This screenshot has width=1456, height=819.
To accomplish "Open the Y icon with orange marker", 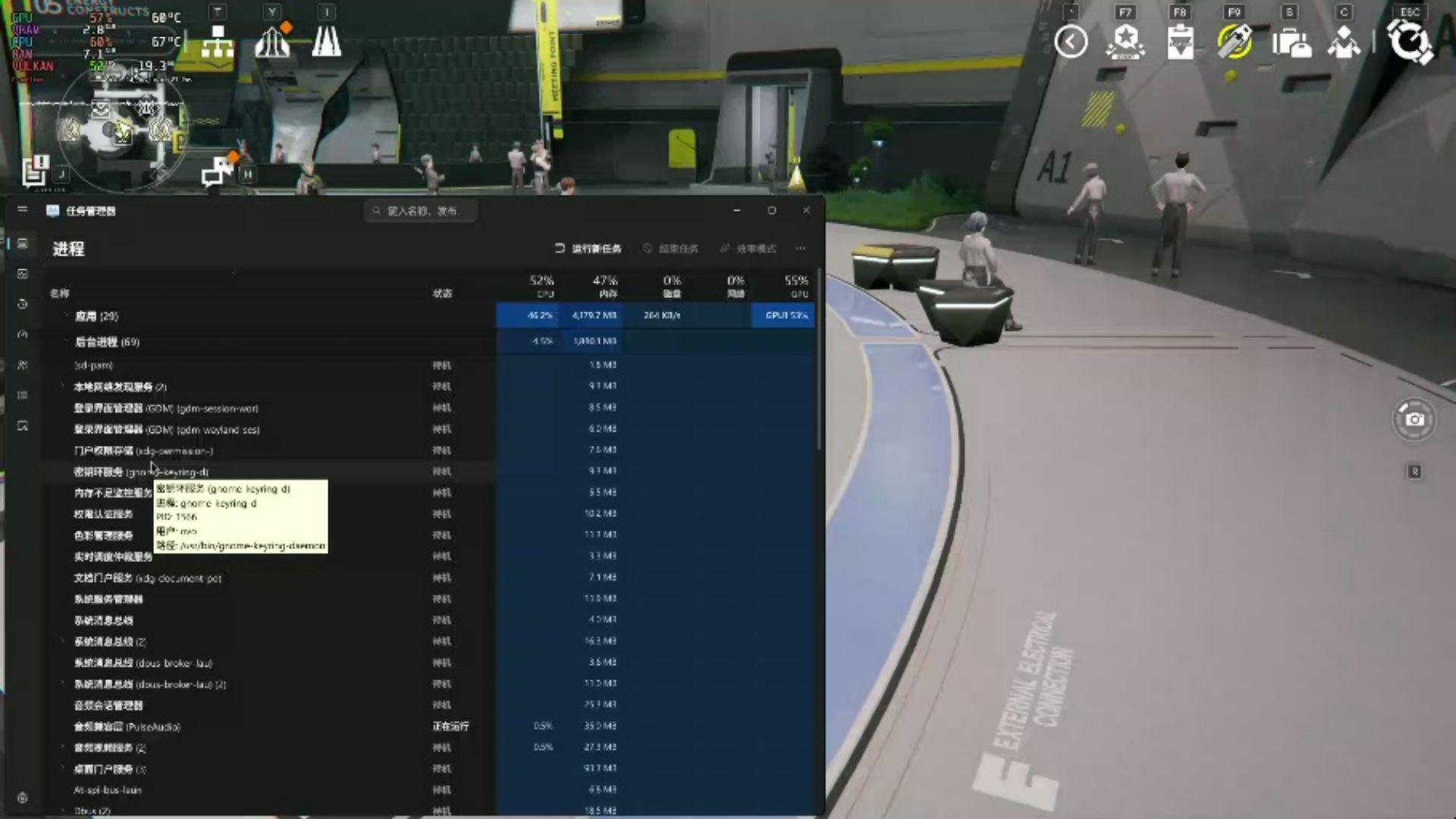I will coord(273,40).
